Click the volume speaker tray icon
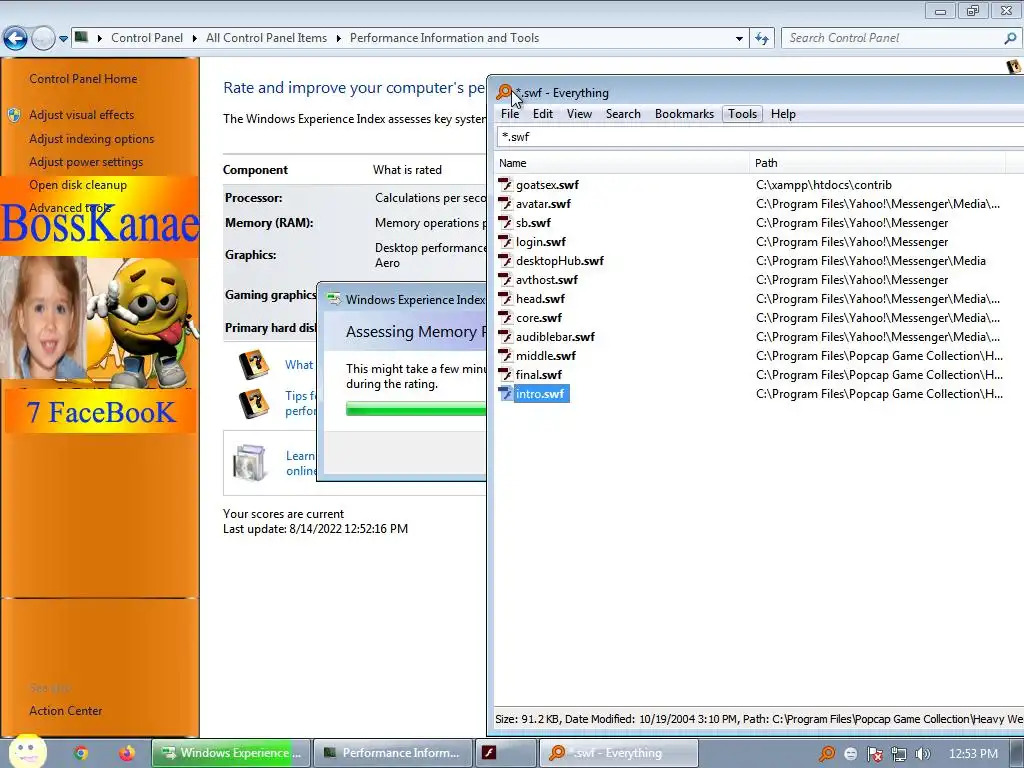 (x=922, y=754)
